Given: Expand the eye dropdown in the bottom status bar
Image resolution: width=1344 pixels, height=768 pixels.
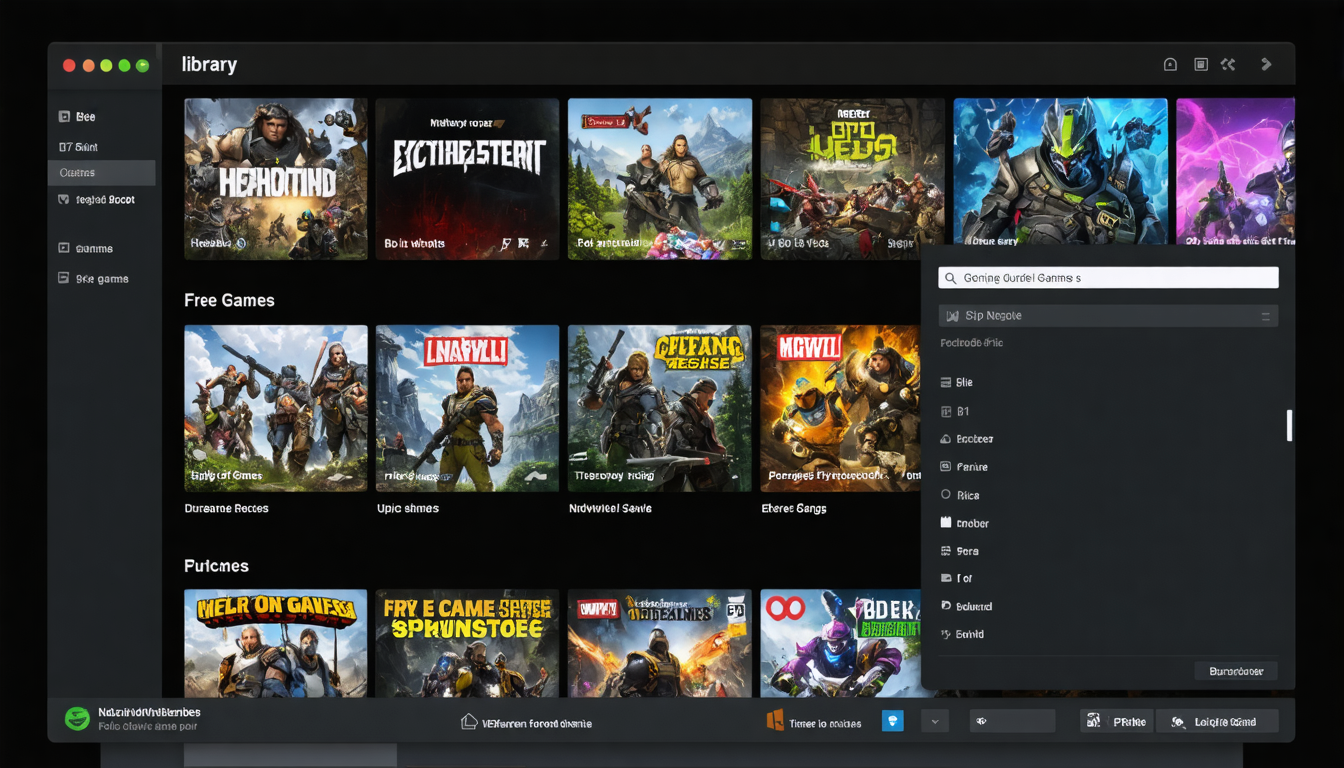Looking at the screenshot, I should 1012,720.
